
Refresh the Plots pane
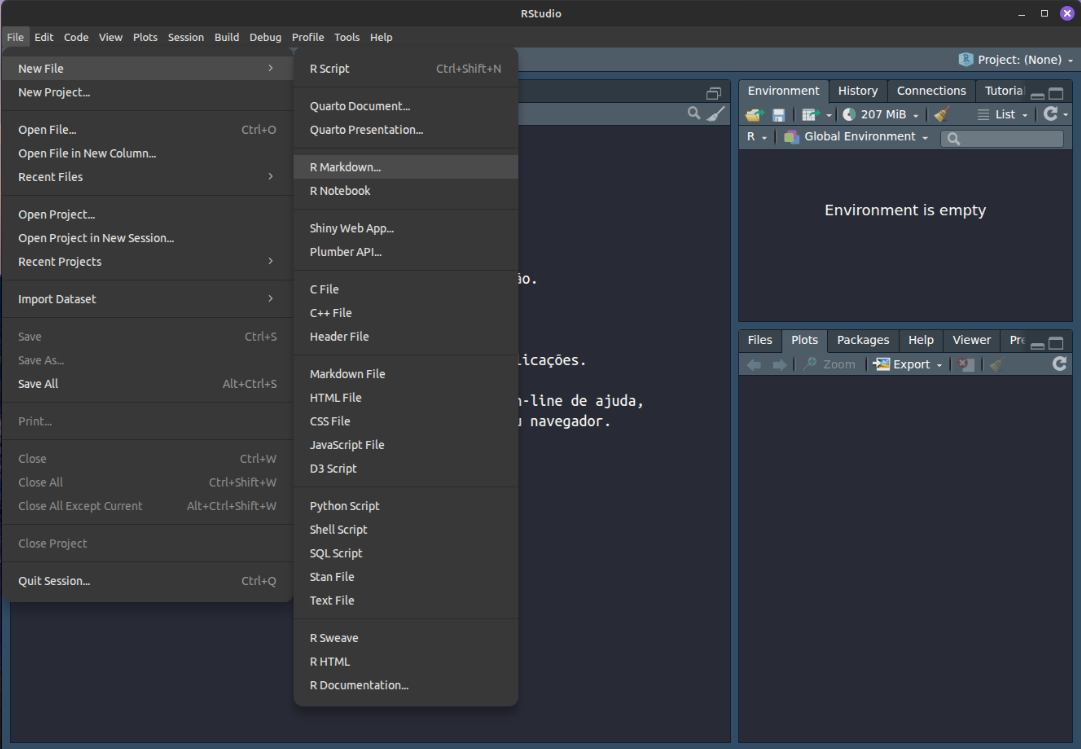click(1059, 365)
